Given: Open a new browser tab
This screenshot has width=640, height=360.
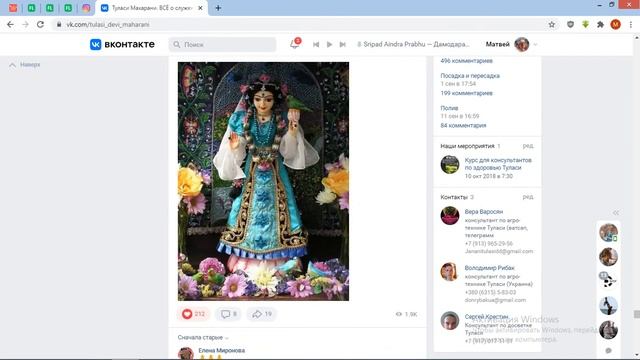Looking at the screenshot, I should (218, 8).
